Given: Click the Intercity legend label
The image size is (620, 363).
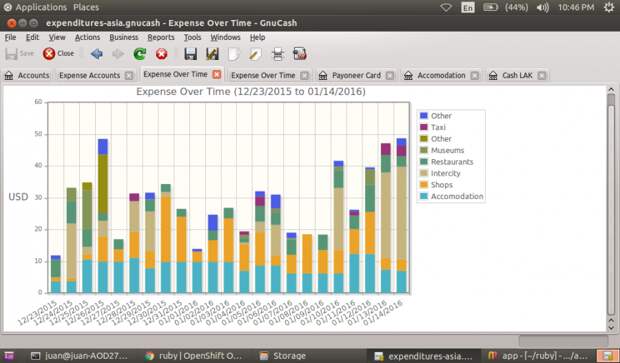Looking at the screenshot, I should (x=446, y=173).
